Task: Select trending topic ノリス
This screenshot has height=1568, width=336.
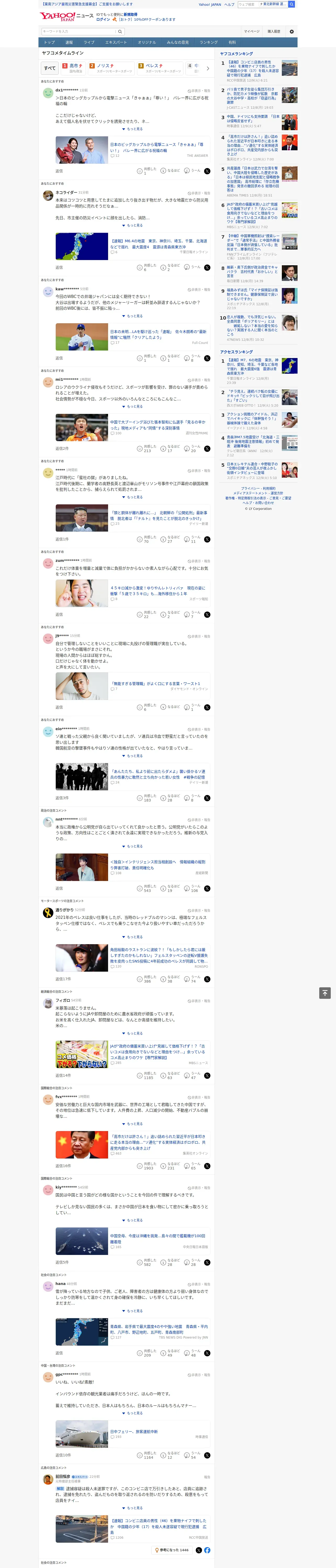Action: [110, 68]
